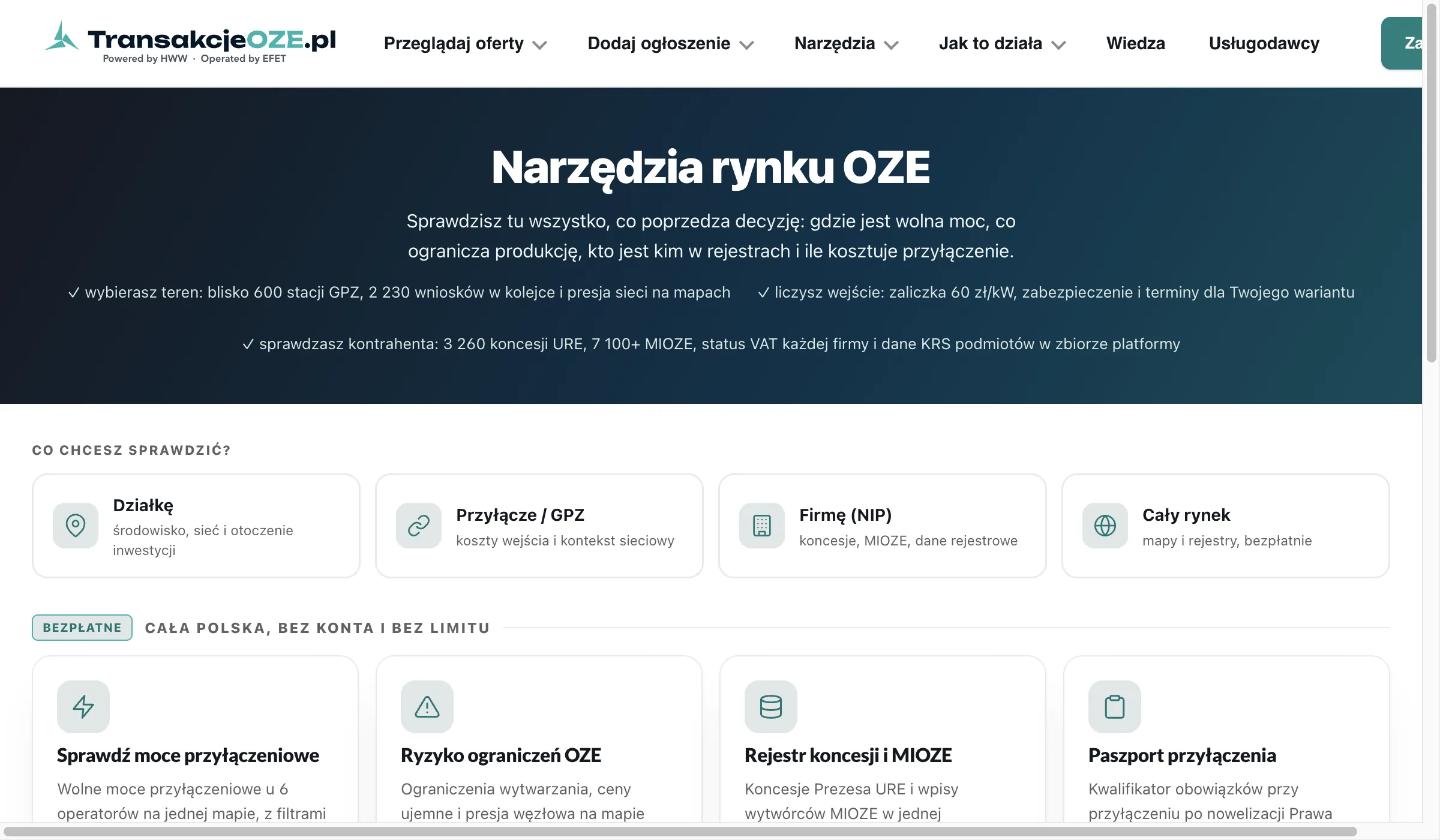Click the building icon for Firmę (NIP)
The width and height of the screenshot is (1440, 840).
(762, 526)
